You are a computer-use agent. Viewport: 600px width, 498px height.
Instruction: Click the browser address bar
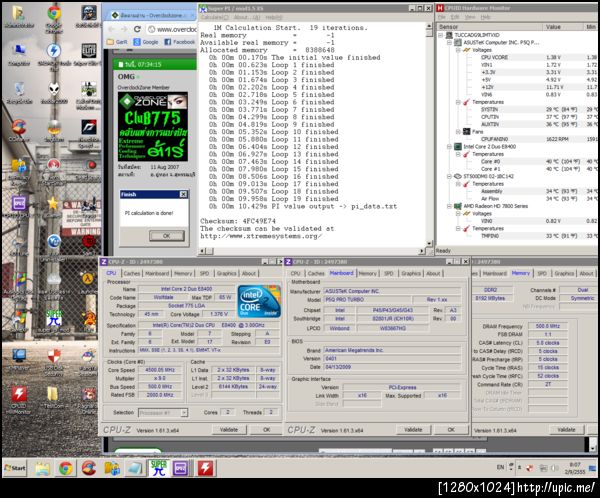(170, 29)
